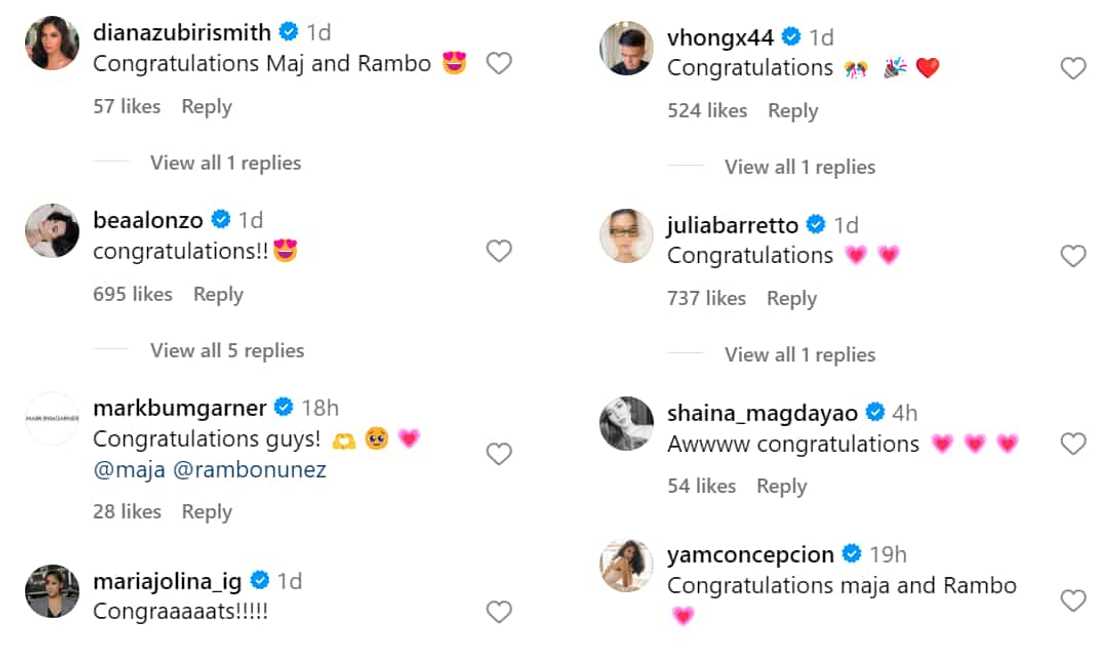
Task: Click heart next to yamconcepcion's comment
Action: [1073, 600]
